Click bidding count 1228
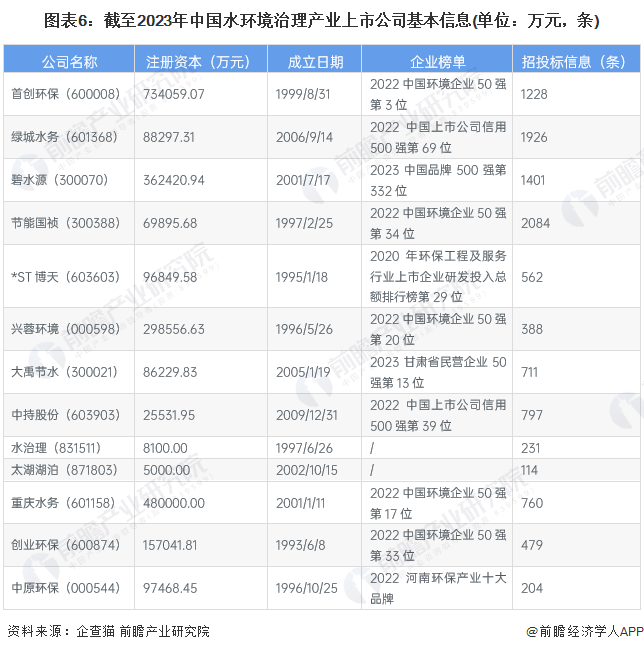The image size is (644, 652). [534, 94]
